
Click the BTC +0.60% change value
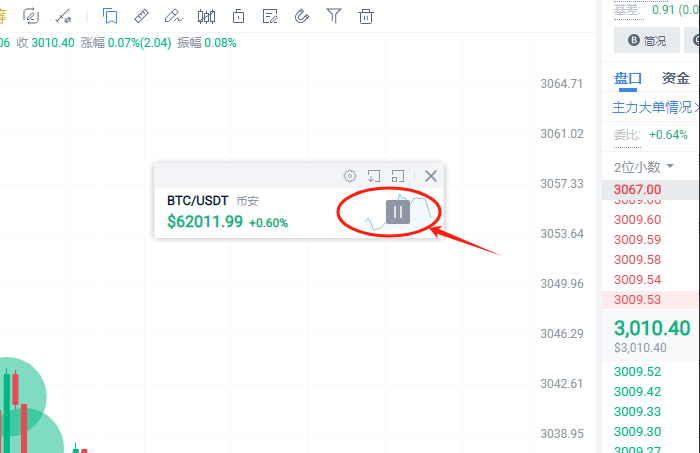(268, 223)
